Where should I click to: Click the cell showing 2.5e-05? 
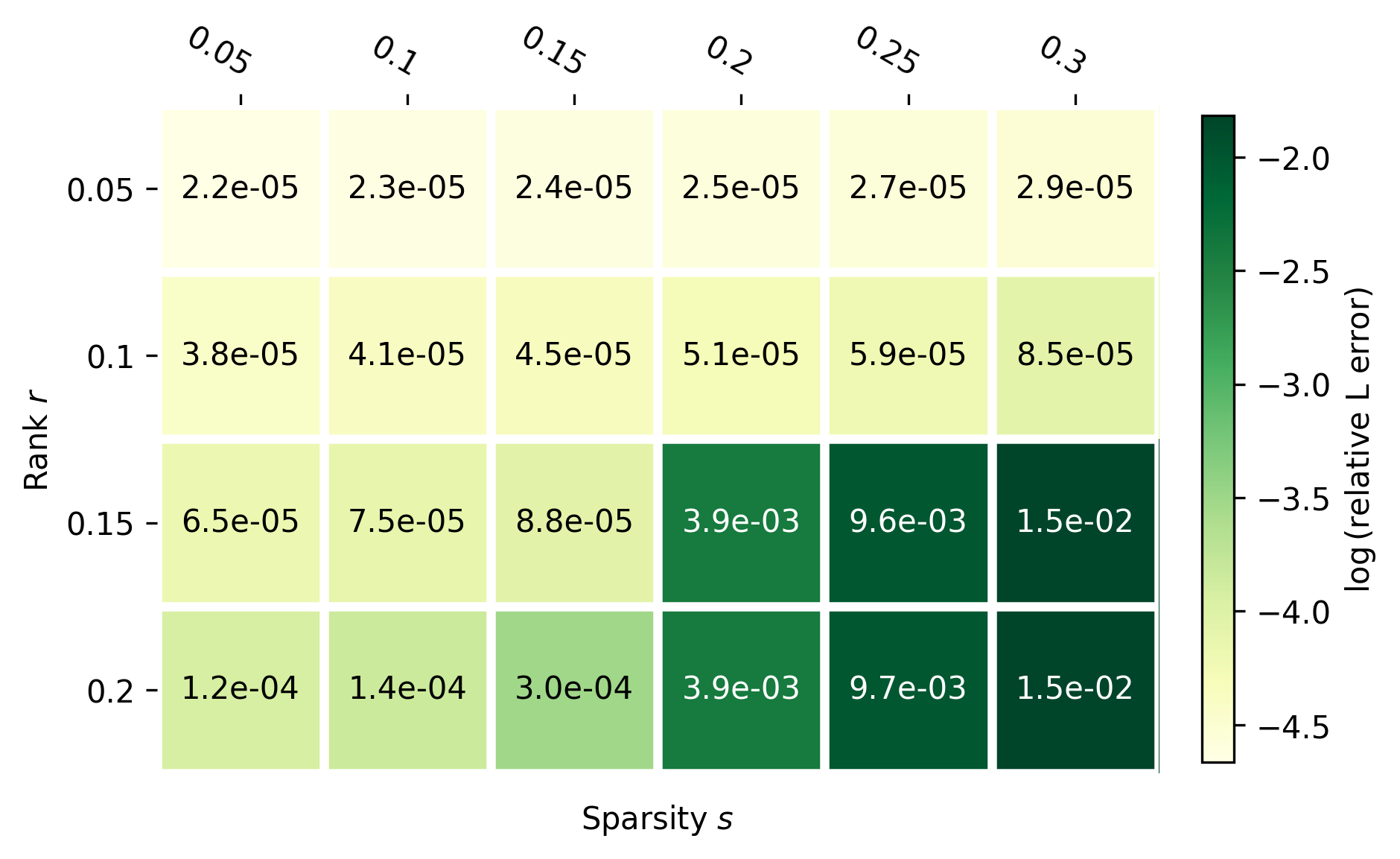[741, 188]
